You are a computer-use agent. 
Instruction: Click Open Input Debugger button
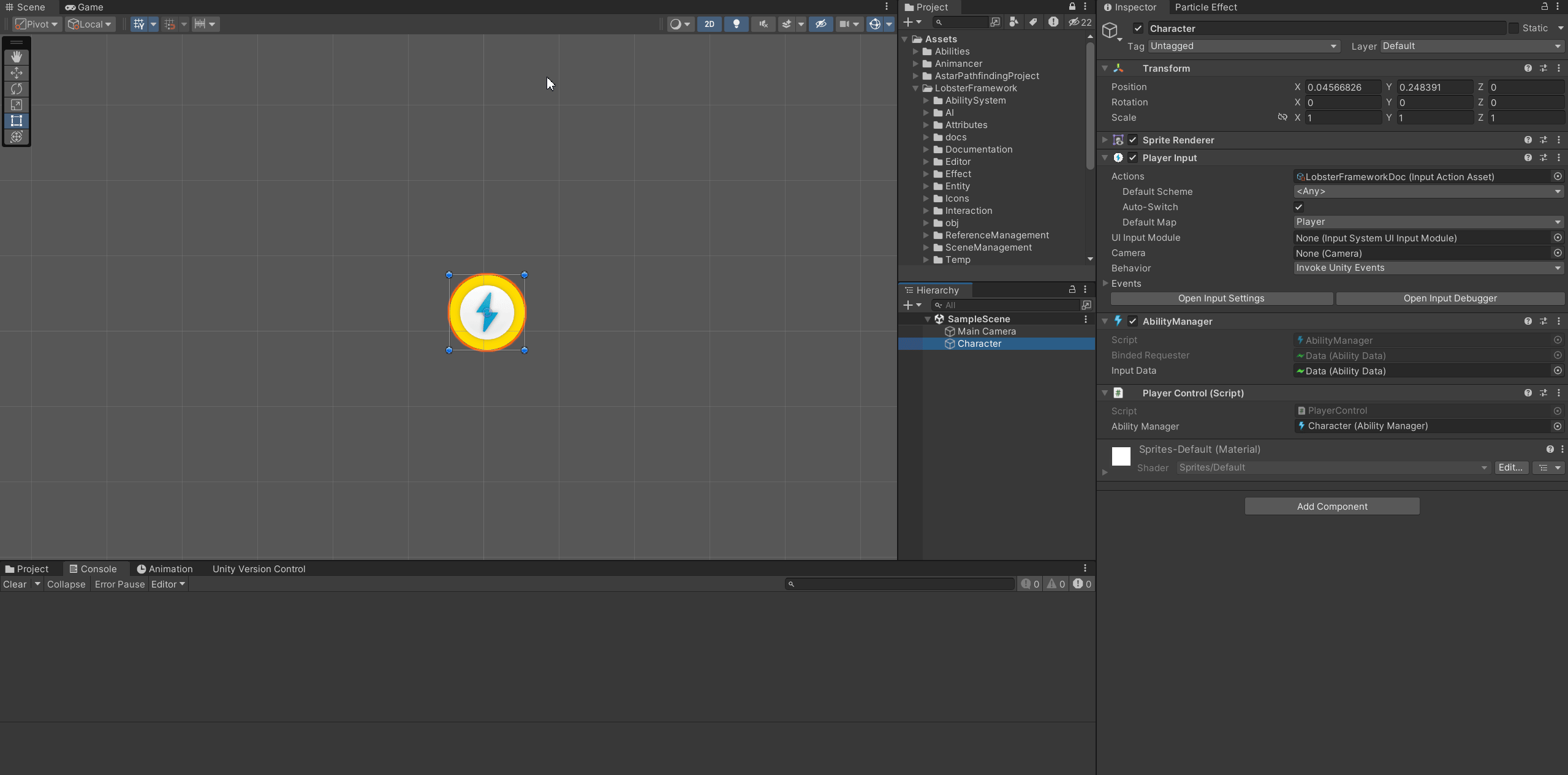tap(1450, 298)
